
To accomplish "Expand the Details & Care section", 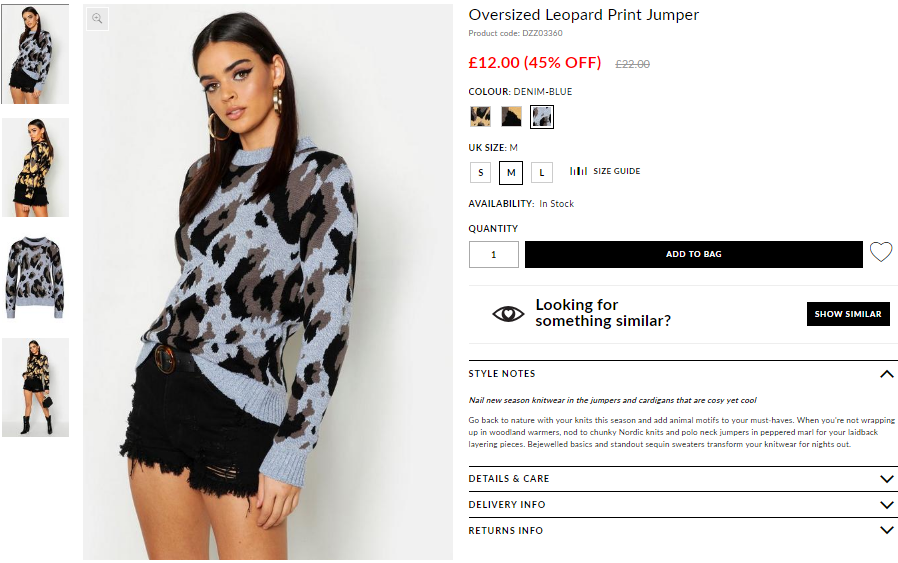I will [681, 479].
